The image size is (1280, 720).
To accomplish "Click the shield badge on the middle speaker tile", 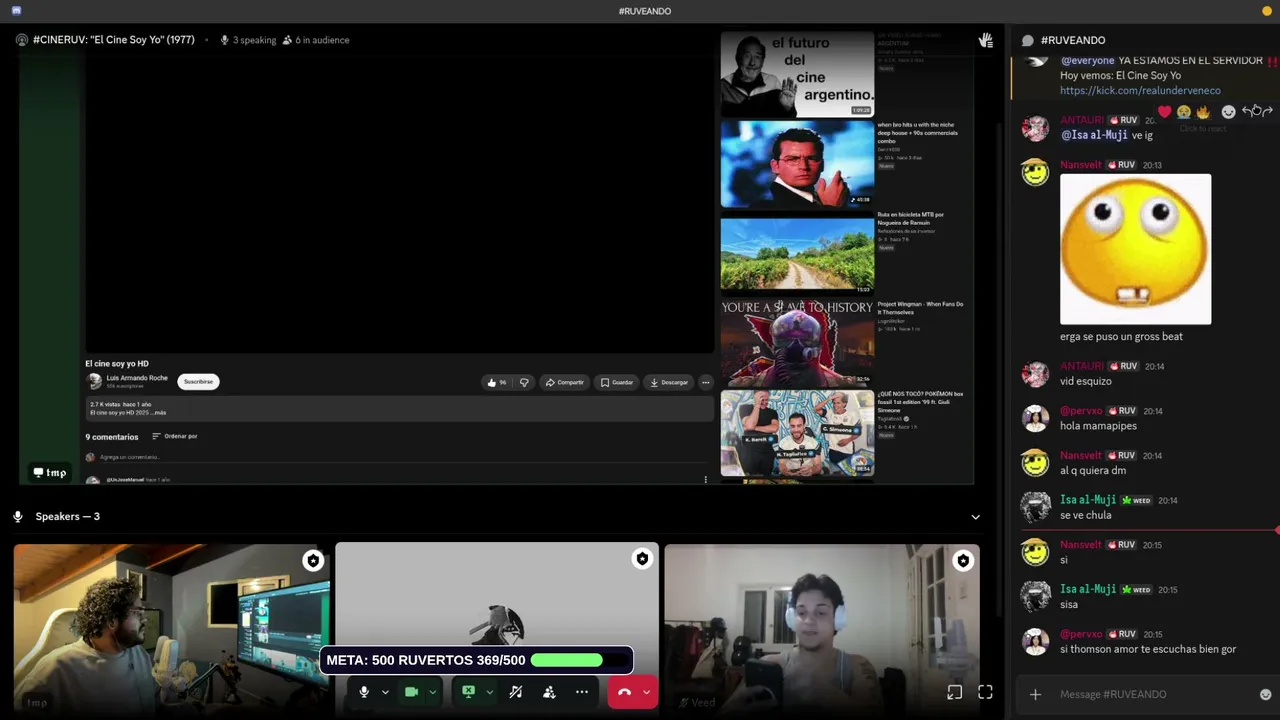I will (x=642, y=559).
